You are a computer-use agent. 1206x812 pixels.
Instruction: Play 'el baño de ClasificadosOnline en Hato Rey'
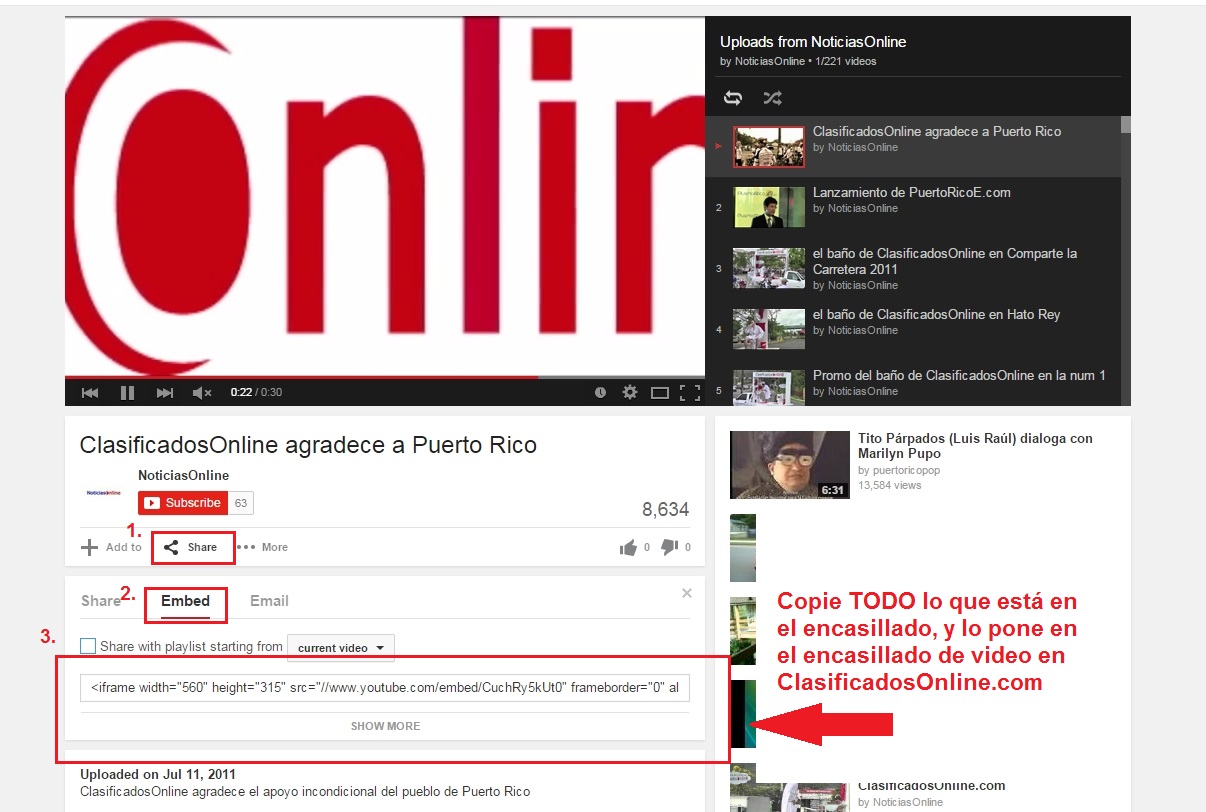point(936,314)
